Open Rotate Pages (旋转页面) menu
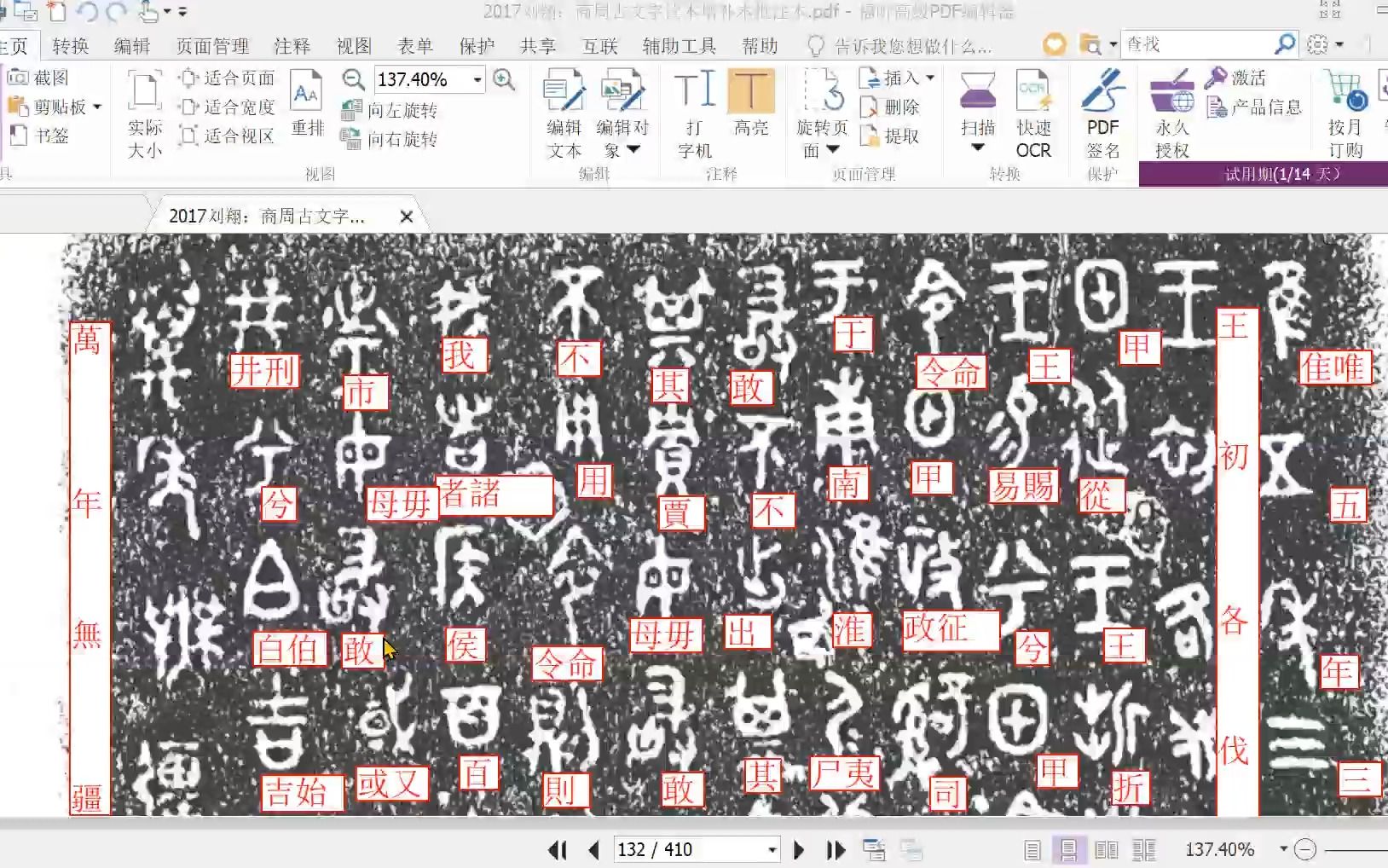 click(822, 115)
